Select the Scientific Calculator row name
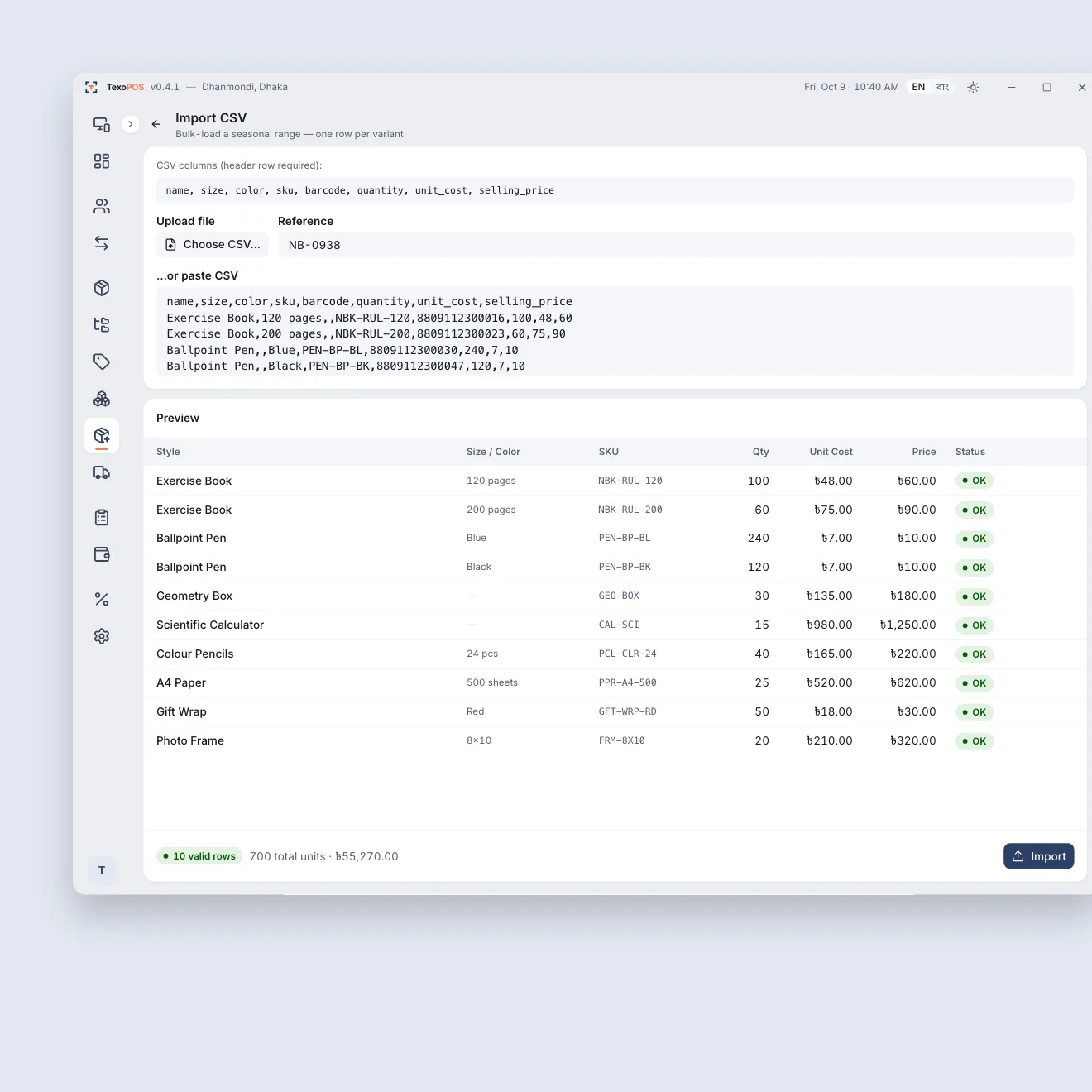The width and height of the screenshot is (1092, 1092). tap(210, 625)
